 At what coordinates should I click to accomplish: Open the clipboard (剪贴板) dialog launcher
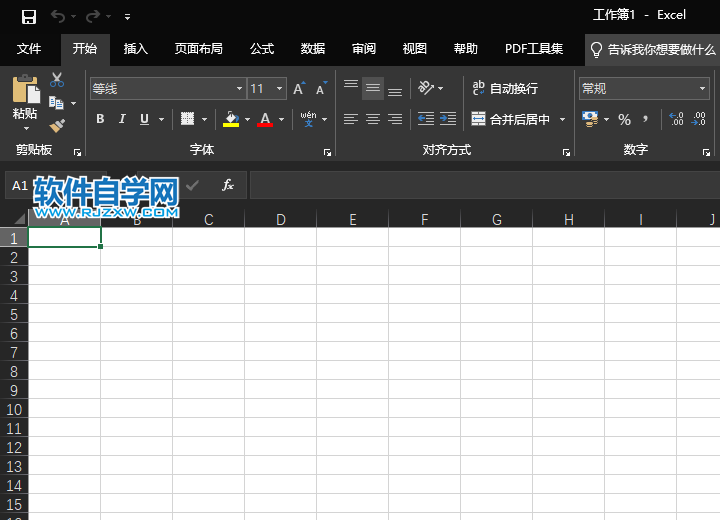tap(77, 153)
